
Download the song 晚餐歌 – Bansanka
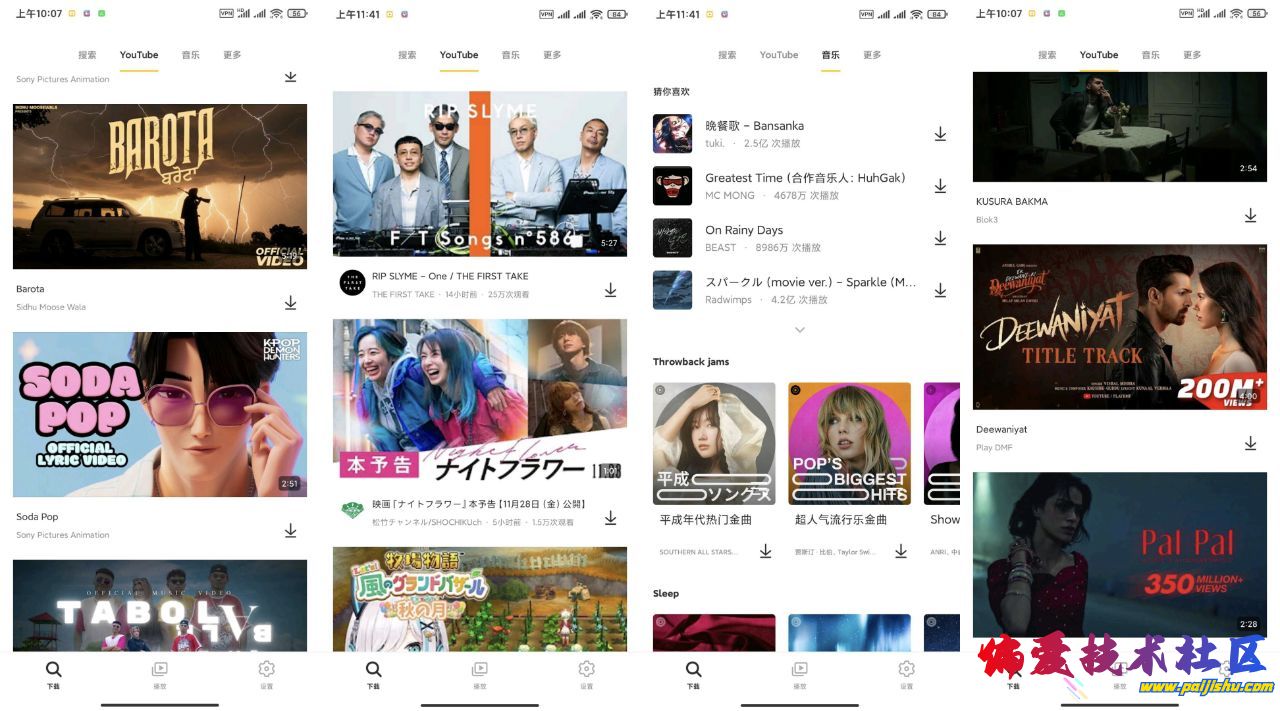(940, 134)
